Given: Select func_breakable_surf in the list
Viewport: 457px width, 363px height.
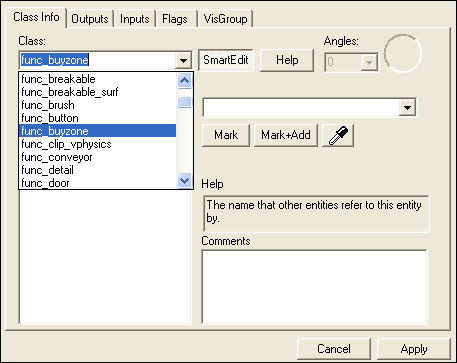Looking at the screenshot, I should (x=98, y=92).
